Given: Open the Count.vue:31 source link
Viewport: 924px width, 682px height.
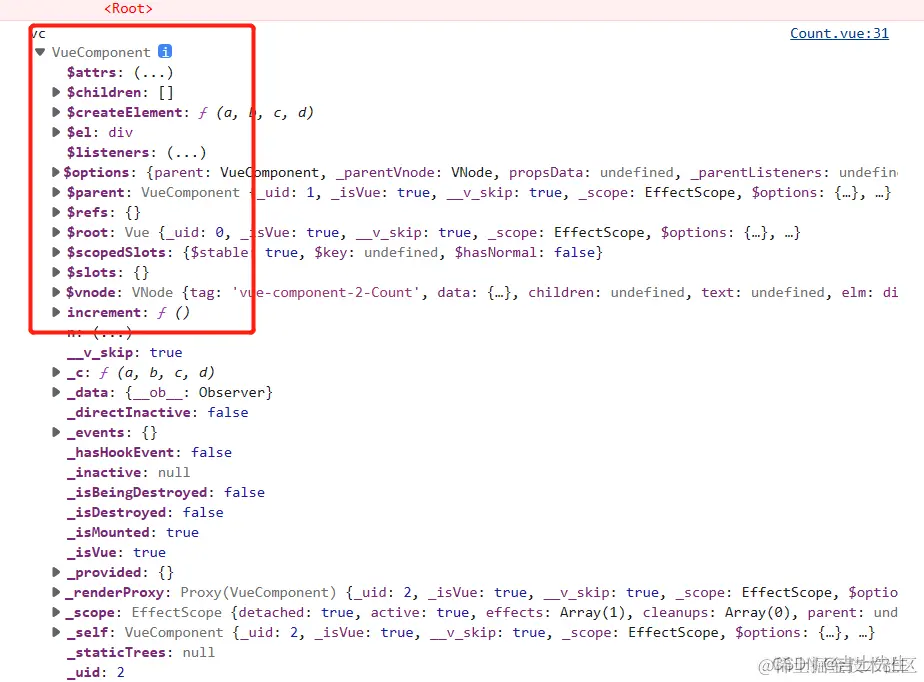Looking at the screenshot, I should 839,34.
